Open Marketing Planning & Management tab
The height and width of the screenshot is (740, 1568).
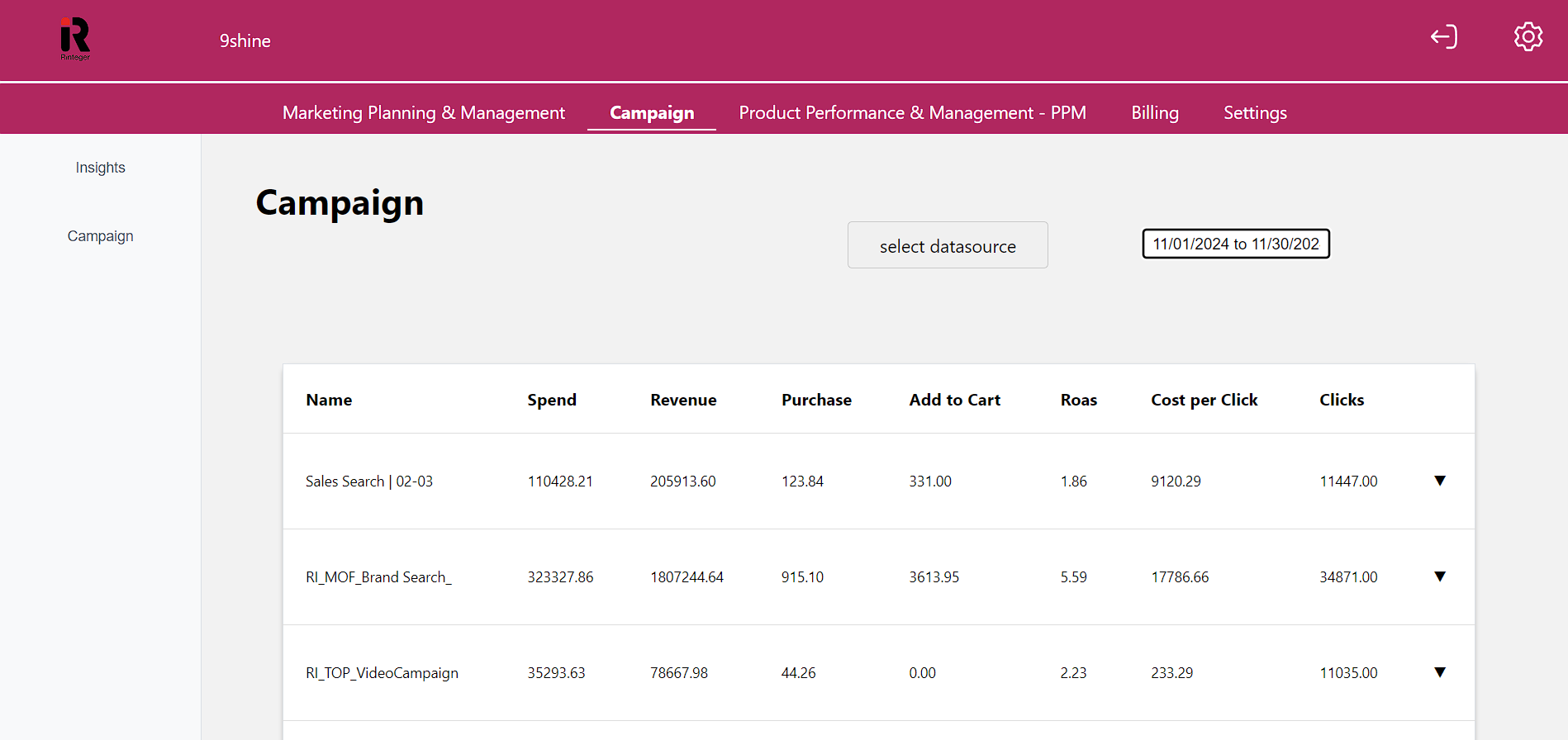424,112
